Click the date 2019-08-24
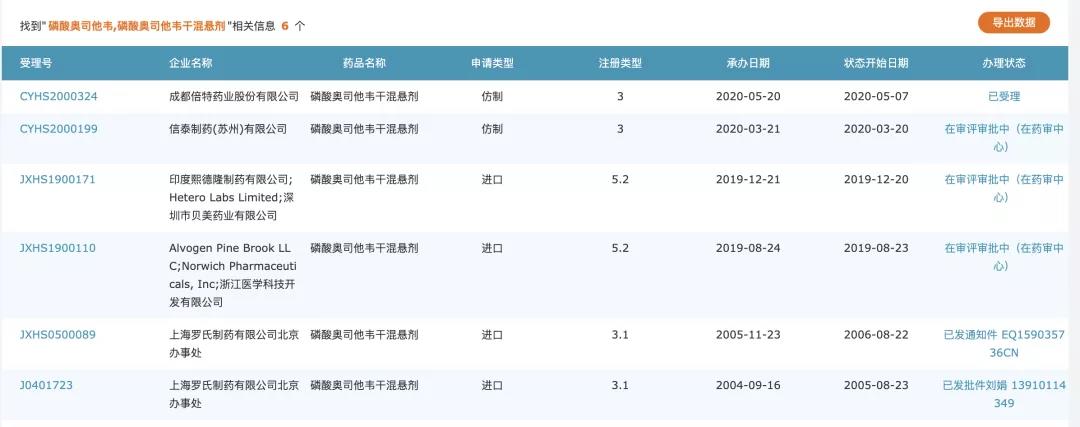 point(748,248)
